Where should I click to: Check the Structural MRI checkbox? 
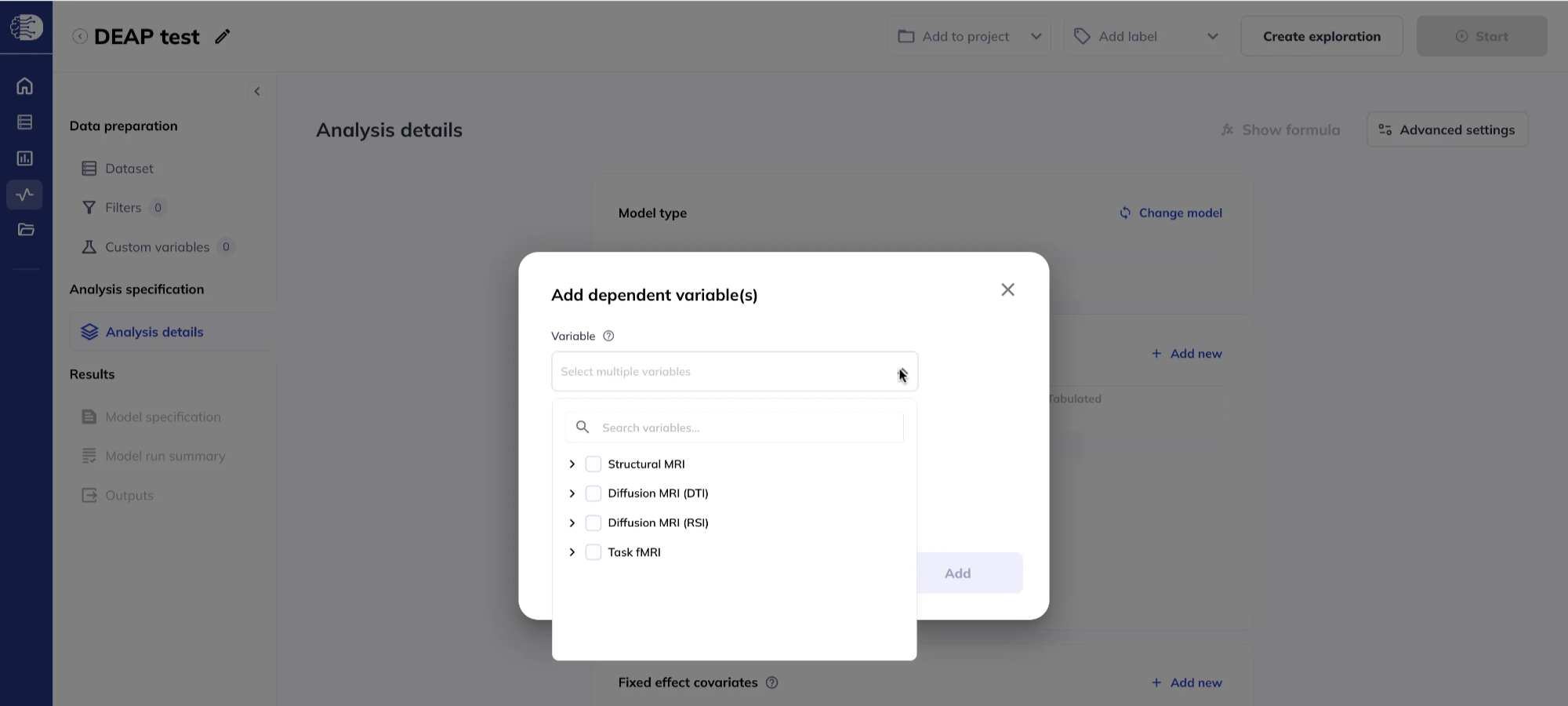click(x=593, y=464)
